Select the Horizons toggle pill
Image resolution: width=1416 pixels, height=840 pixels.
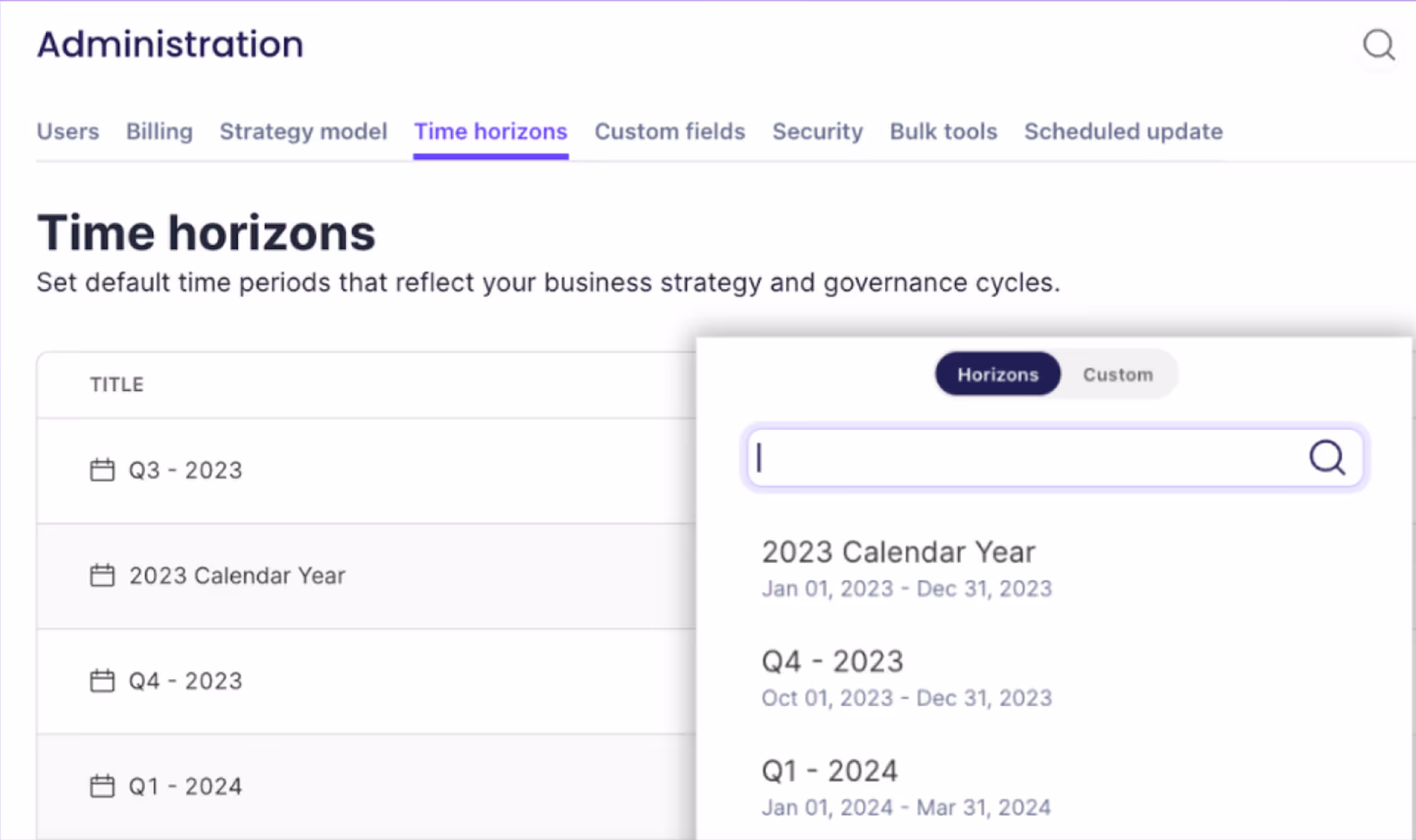(997, 375)
